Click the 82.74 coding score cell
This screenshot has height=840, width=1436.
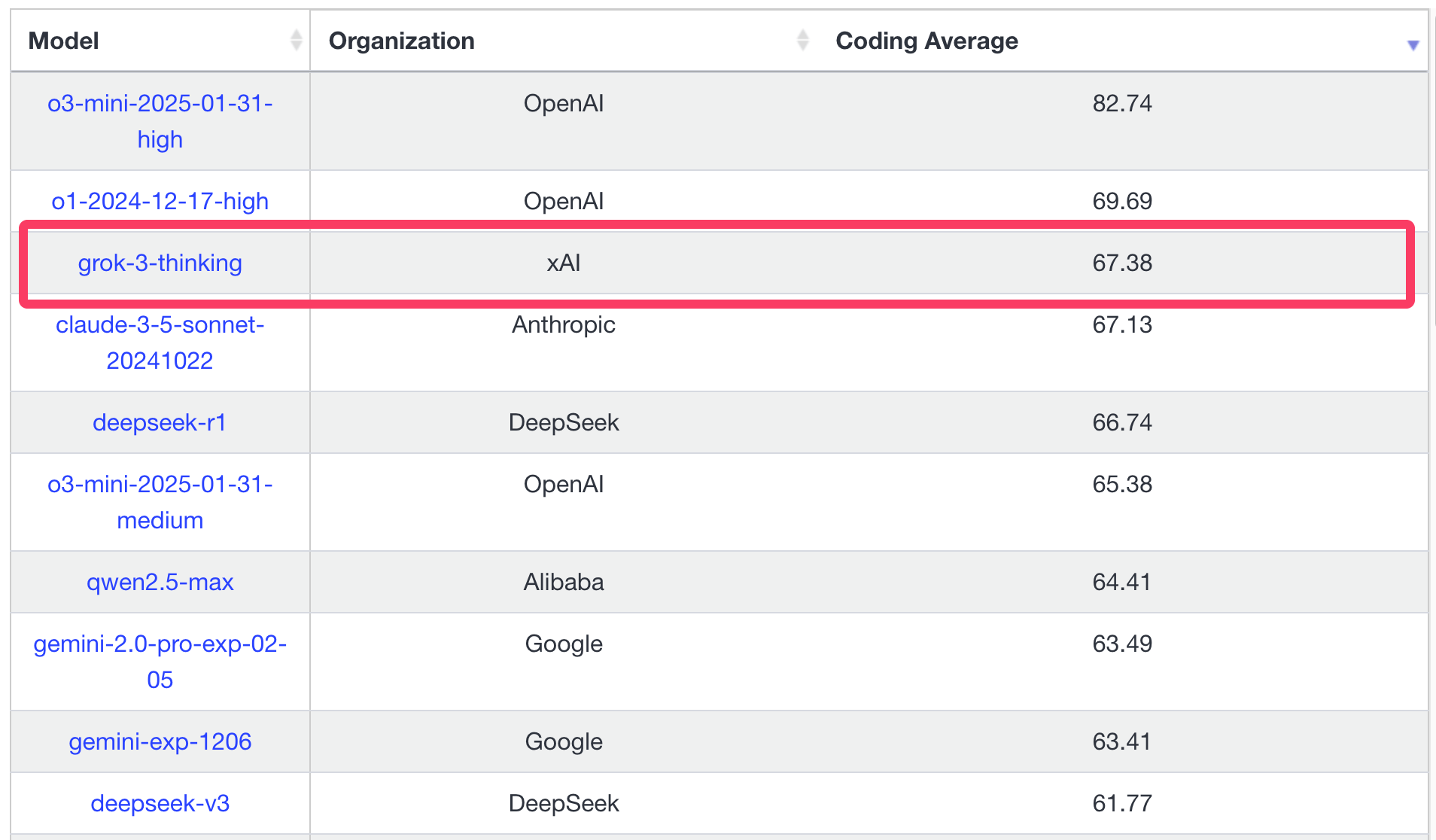pyautogui.click(x=1121, y=103)
